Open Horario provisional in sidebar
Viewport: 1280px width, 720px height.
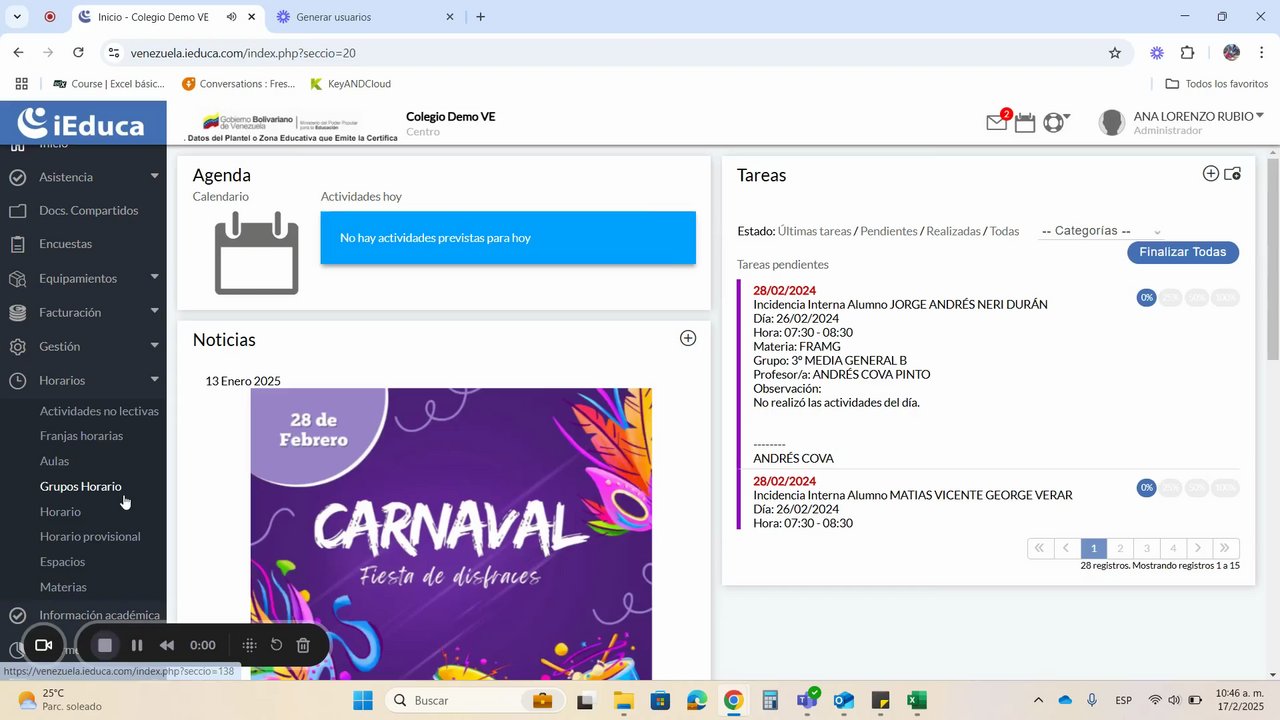click(x=90, y=536)
